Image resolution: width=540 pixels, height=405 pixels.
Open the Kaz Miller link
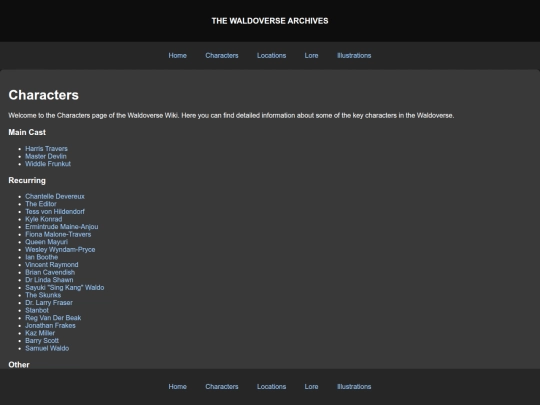(x=40, y=333)
